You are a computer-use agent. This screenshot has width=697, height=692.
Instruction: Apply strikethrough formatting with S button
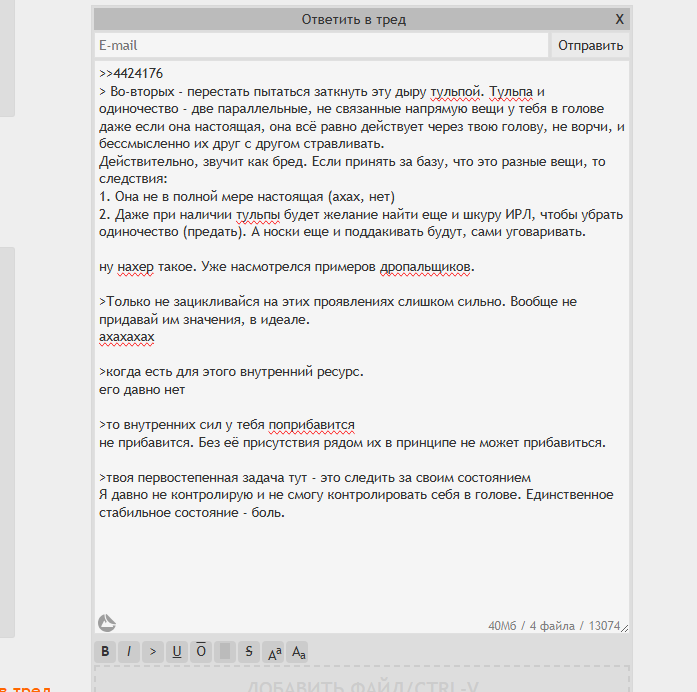coord(249,652)
